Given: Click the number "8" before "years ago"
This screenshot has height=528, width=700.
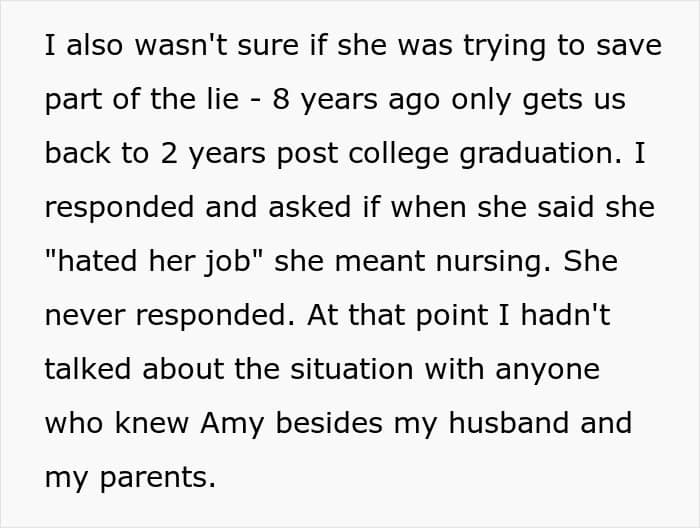Looking at the screenshot, I should point(281,100).
